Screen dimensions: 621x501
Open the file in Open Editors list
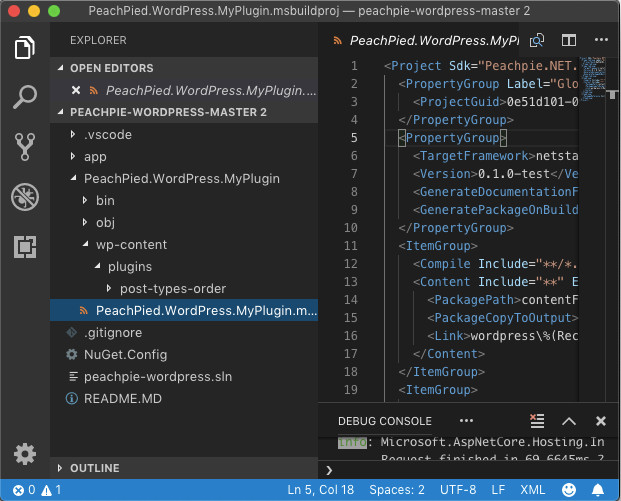click(x=184, y=90)
